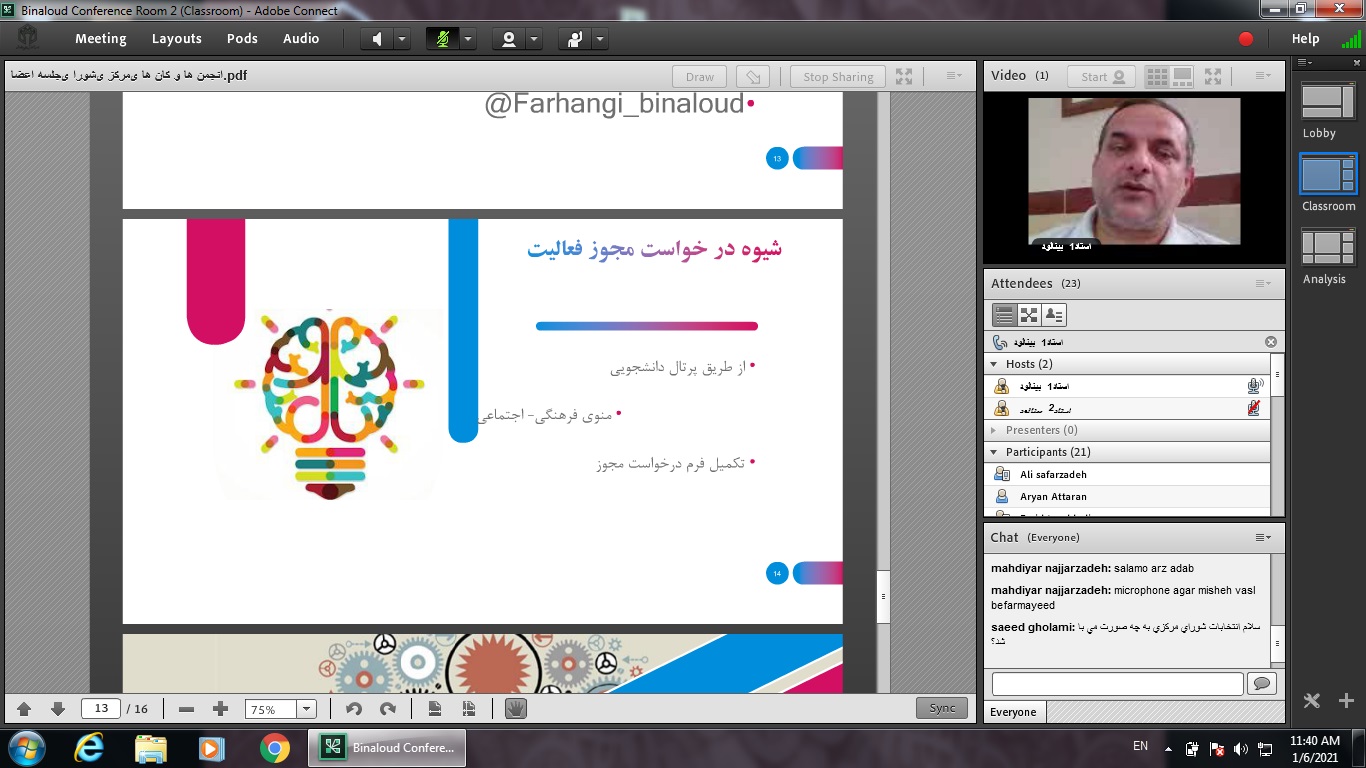Open the Pods menu
This screenshot has width=1366, height=768.
coord(242,39)
